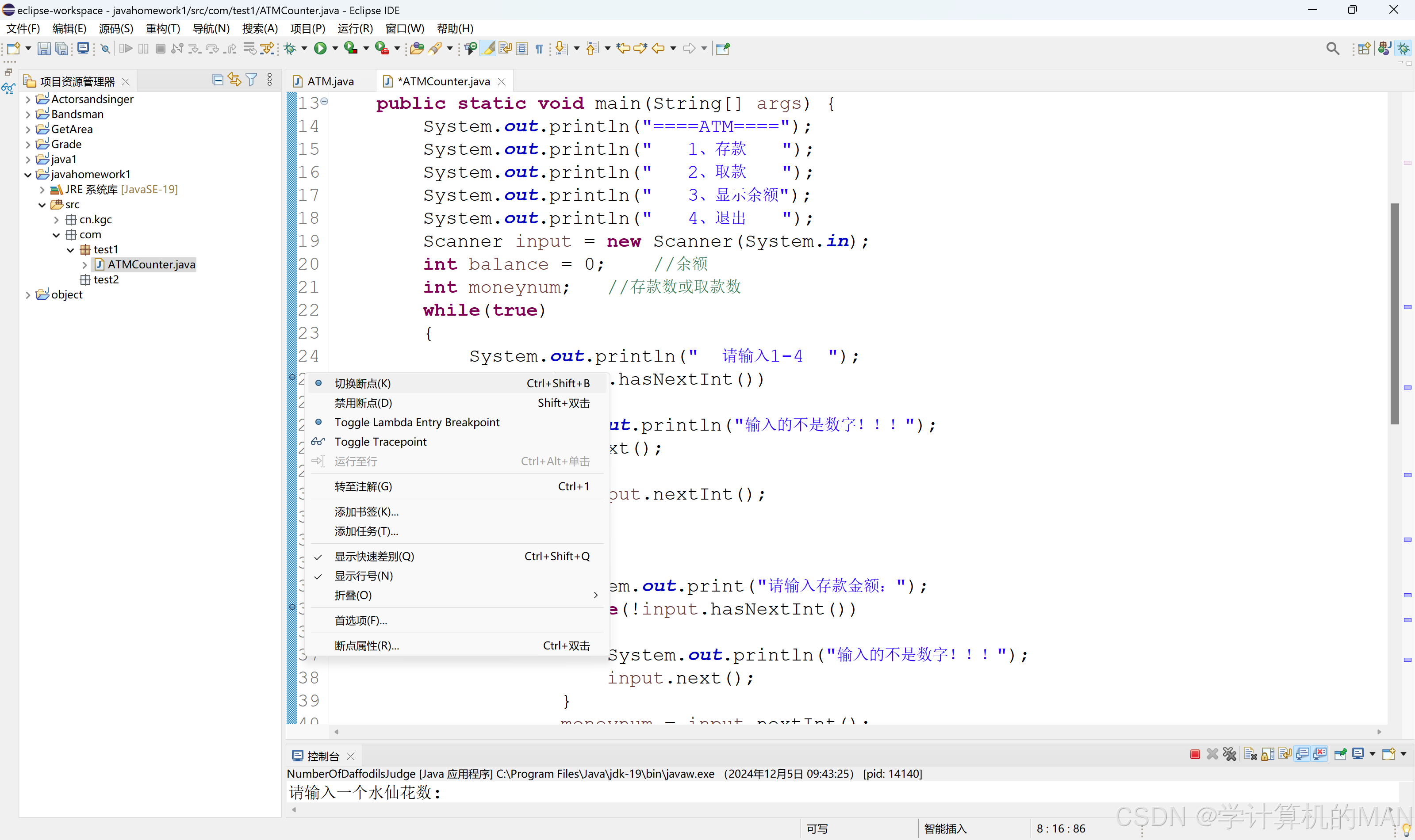Click the editor horizontal scrollbar
Image resolution: width=1415 pixels, height=840 pixels.
(849, 731)
